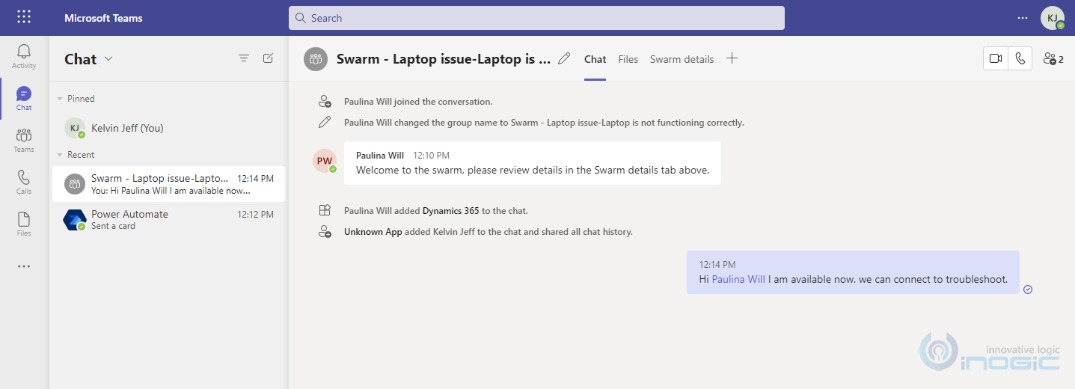The image size is (1075, 389).
Task: Edit group name with pencil icon
Action: 564,59
